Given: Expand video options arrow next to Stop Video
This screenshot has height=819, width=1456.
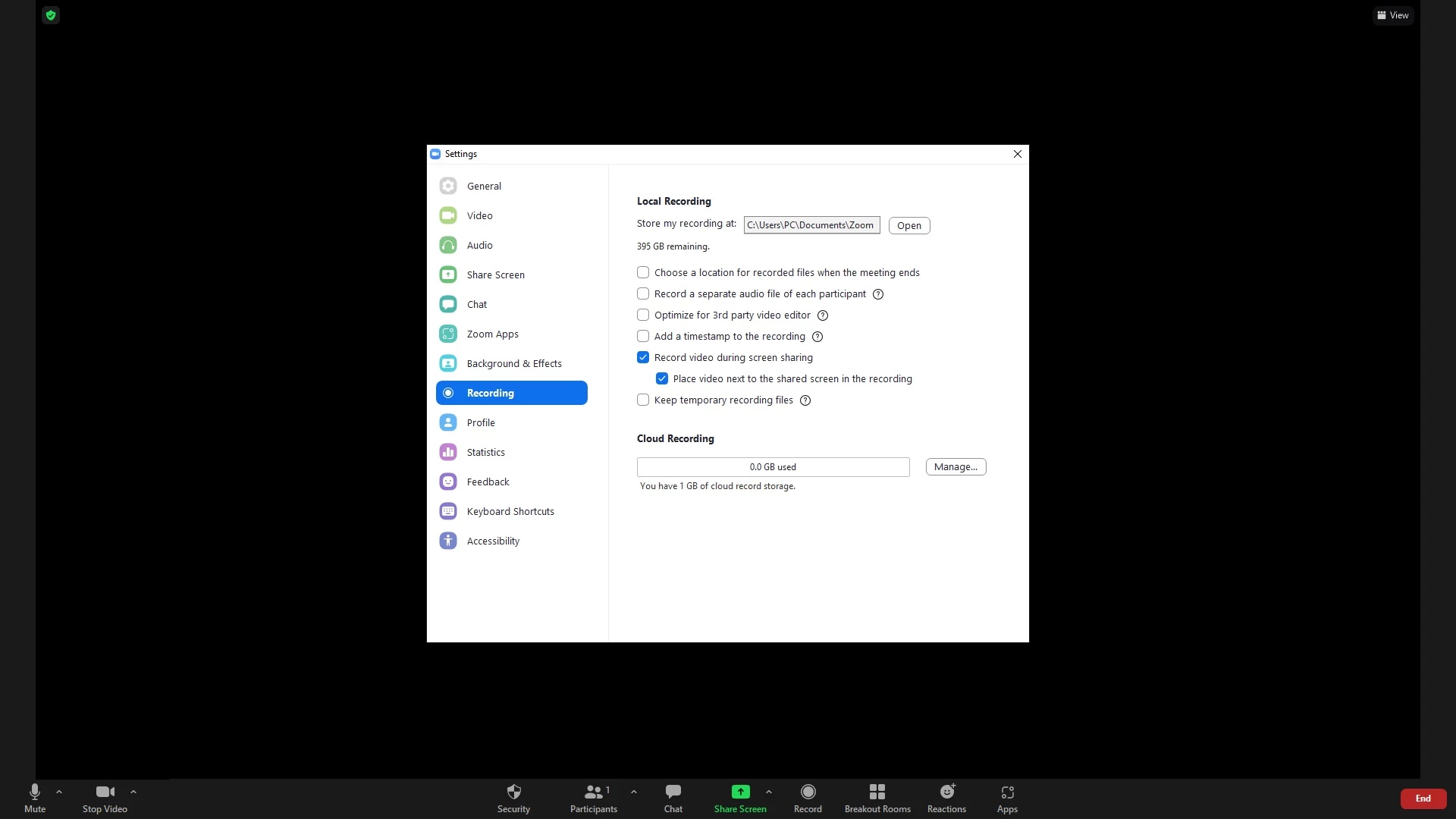Looking at the screenshot, I should 133,792.
